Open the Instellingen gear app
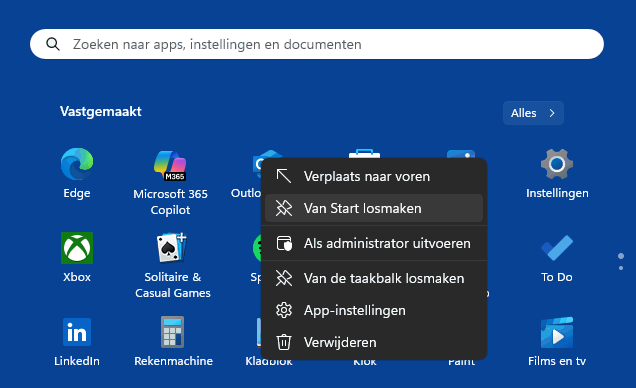The image size is (636, 388). (x=557, y=164)
